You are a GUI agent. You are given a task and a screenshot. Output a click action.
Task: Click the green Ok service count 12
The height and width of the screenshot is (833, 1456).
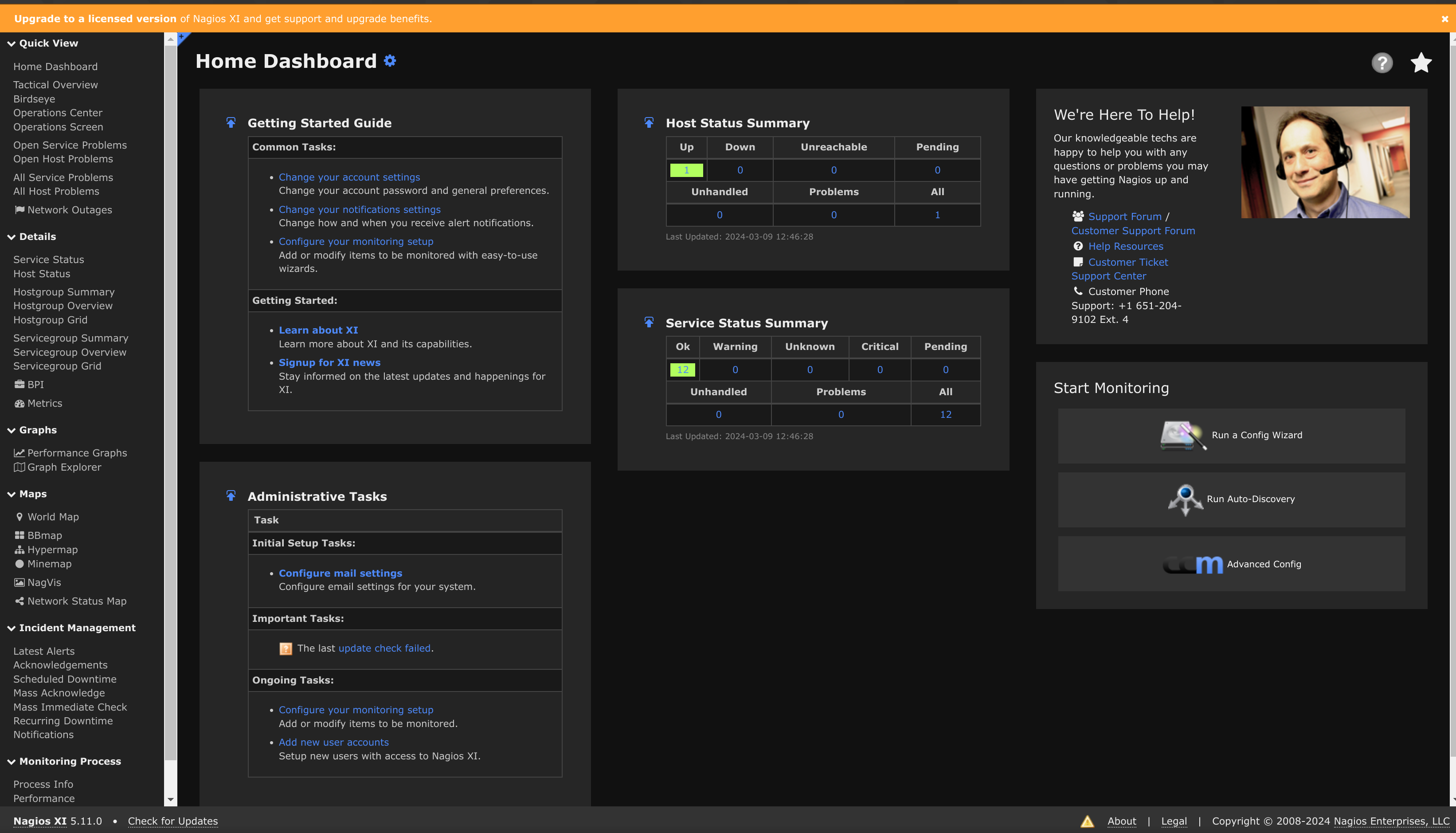point(682,369)
